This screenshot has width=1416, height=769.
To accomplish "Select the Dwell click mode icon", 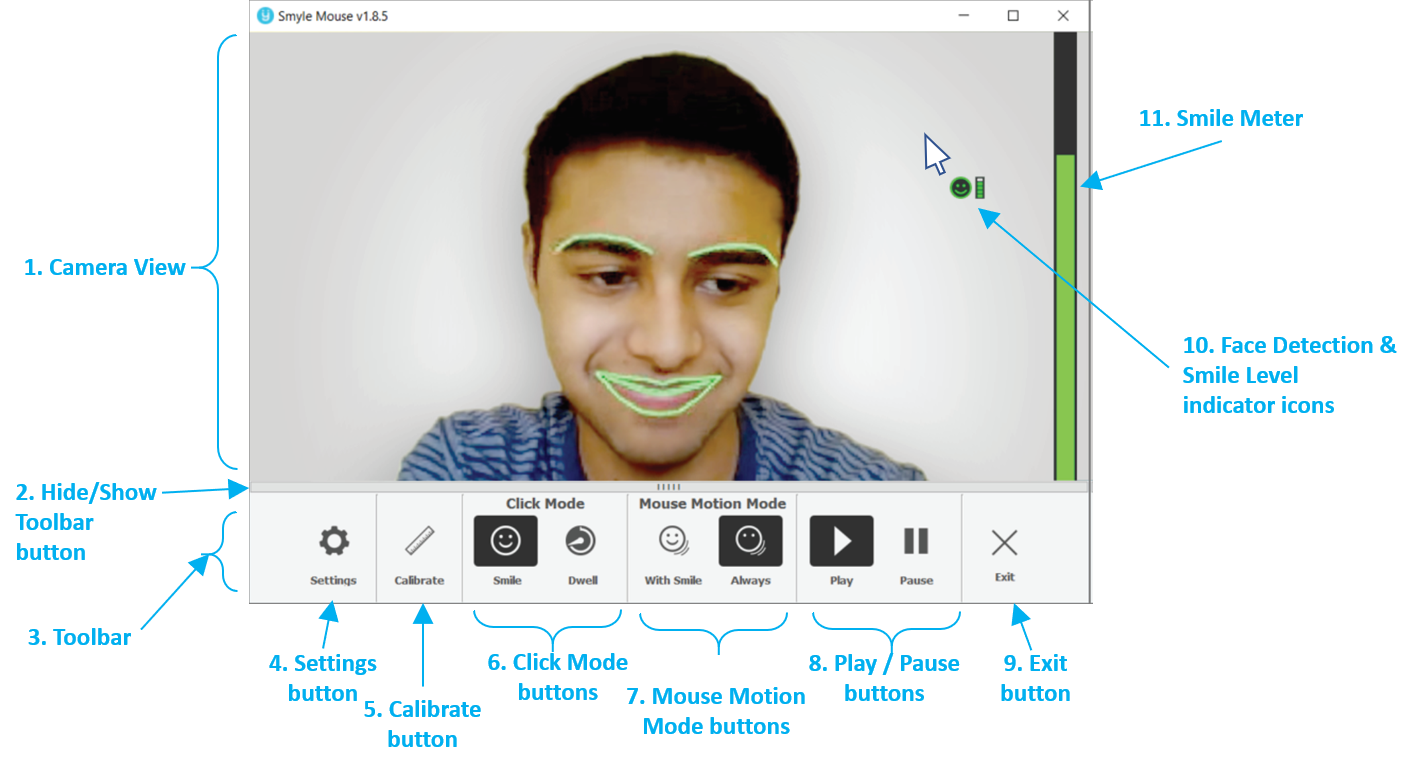I will click(582, 540).
